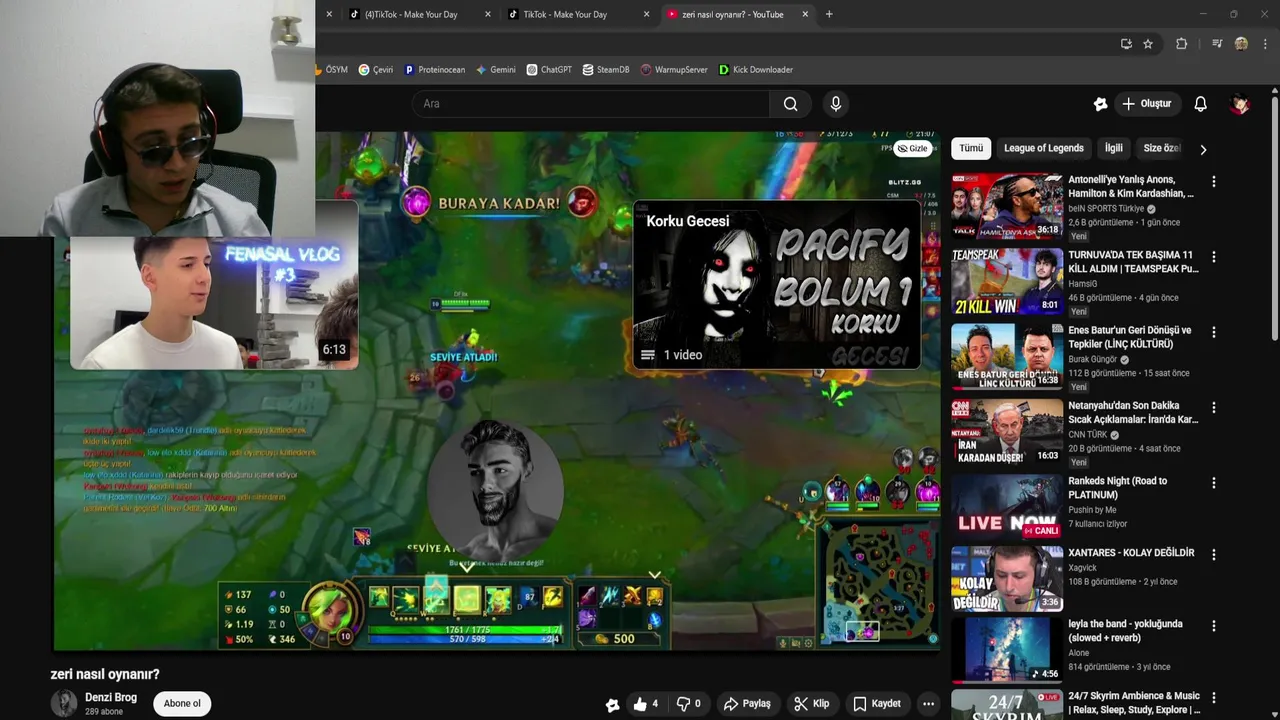Open options menu for XANTARES - KOLAY DEĞİLDİR video

click(x=1214, y=555)
